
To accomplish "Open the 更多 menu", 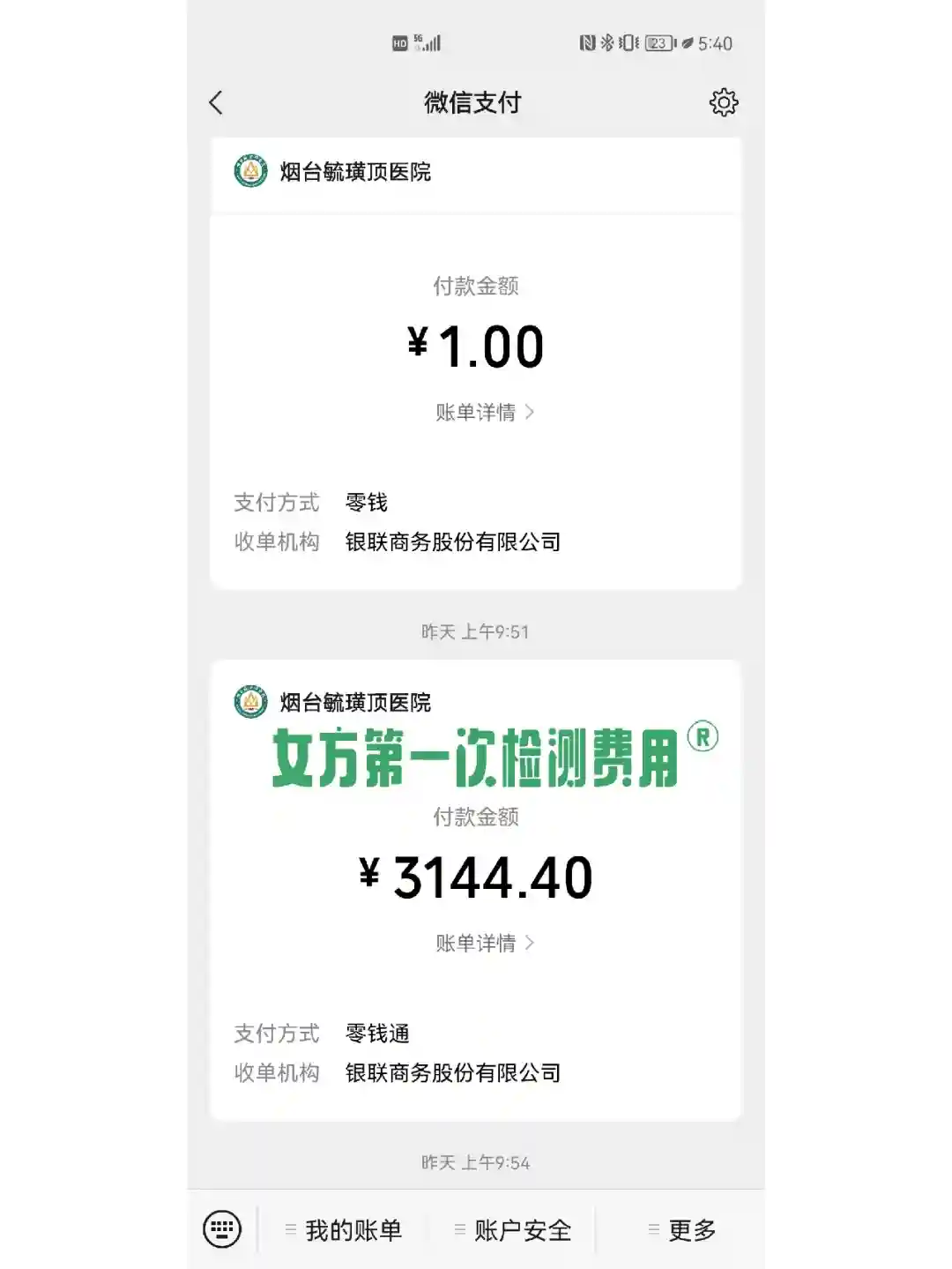I will click(691, 1229).
